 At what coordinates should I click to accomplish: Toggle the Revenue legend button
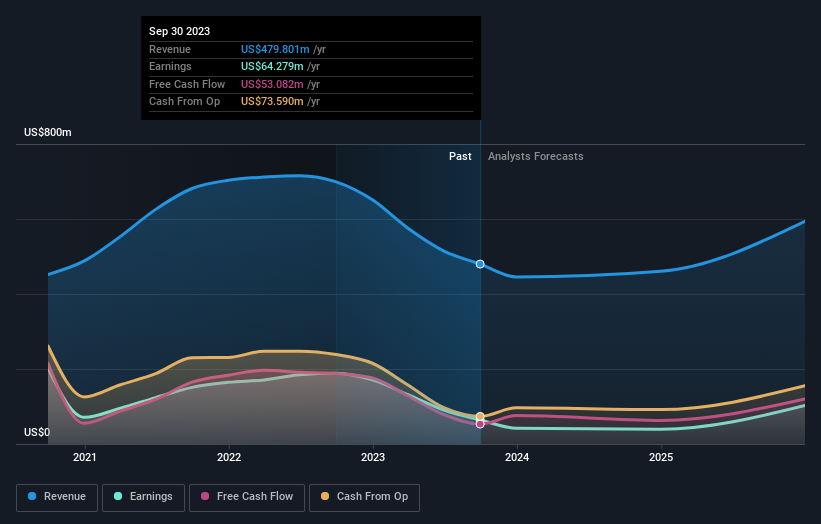point(57,497)
